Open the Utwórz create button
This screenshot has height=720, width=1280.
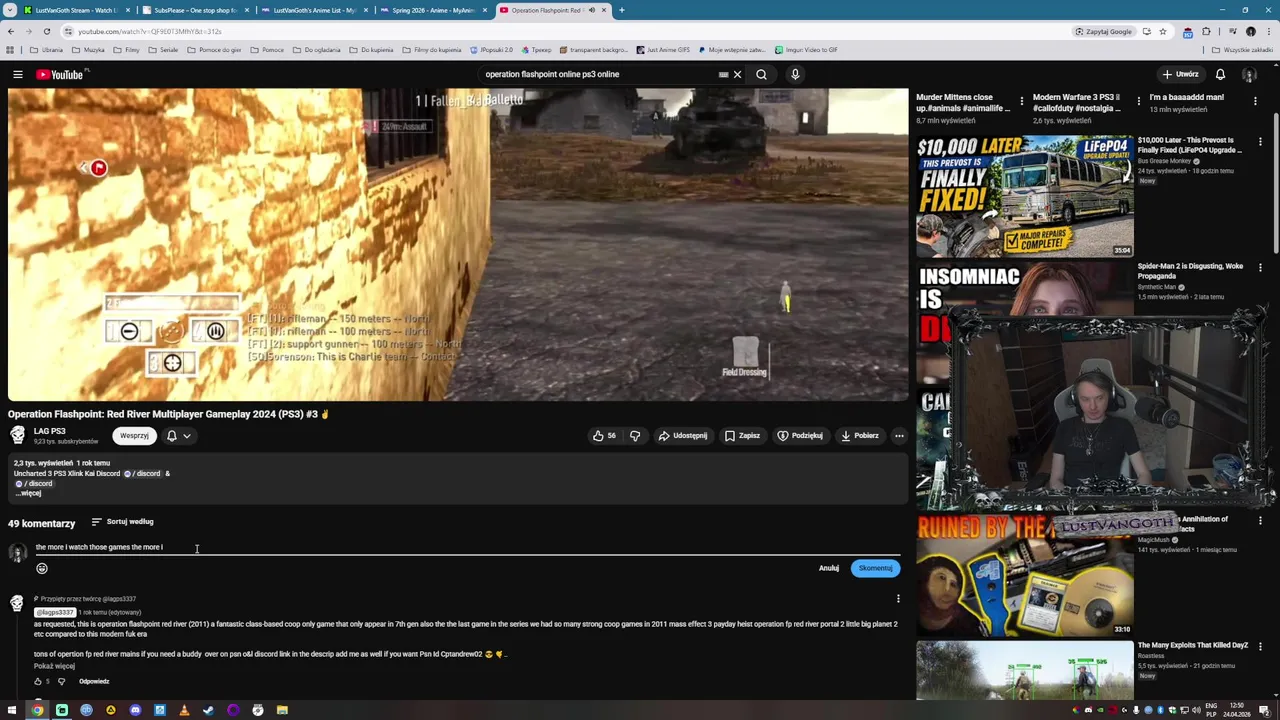[x=1180, y=74]
